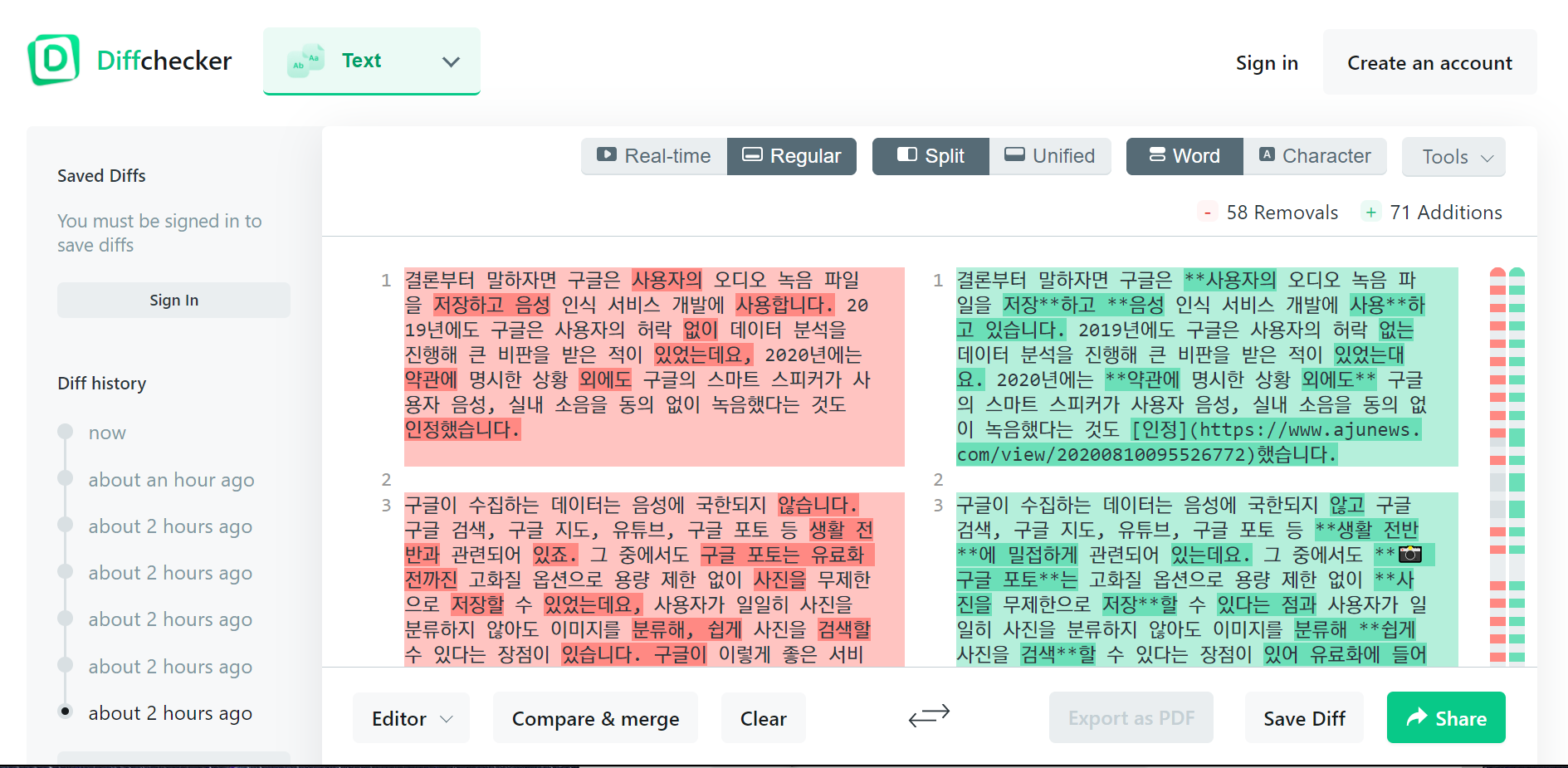Switch to Real-time diff mode
Image resolution: width=1568 pixels, height=768 pixels.
(654, 156)
